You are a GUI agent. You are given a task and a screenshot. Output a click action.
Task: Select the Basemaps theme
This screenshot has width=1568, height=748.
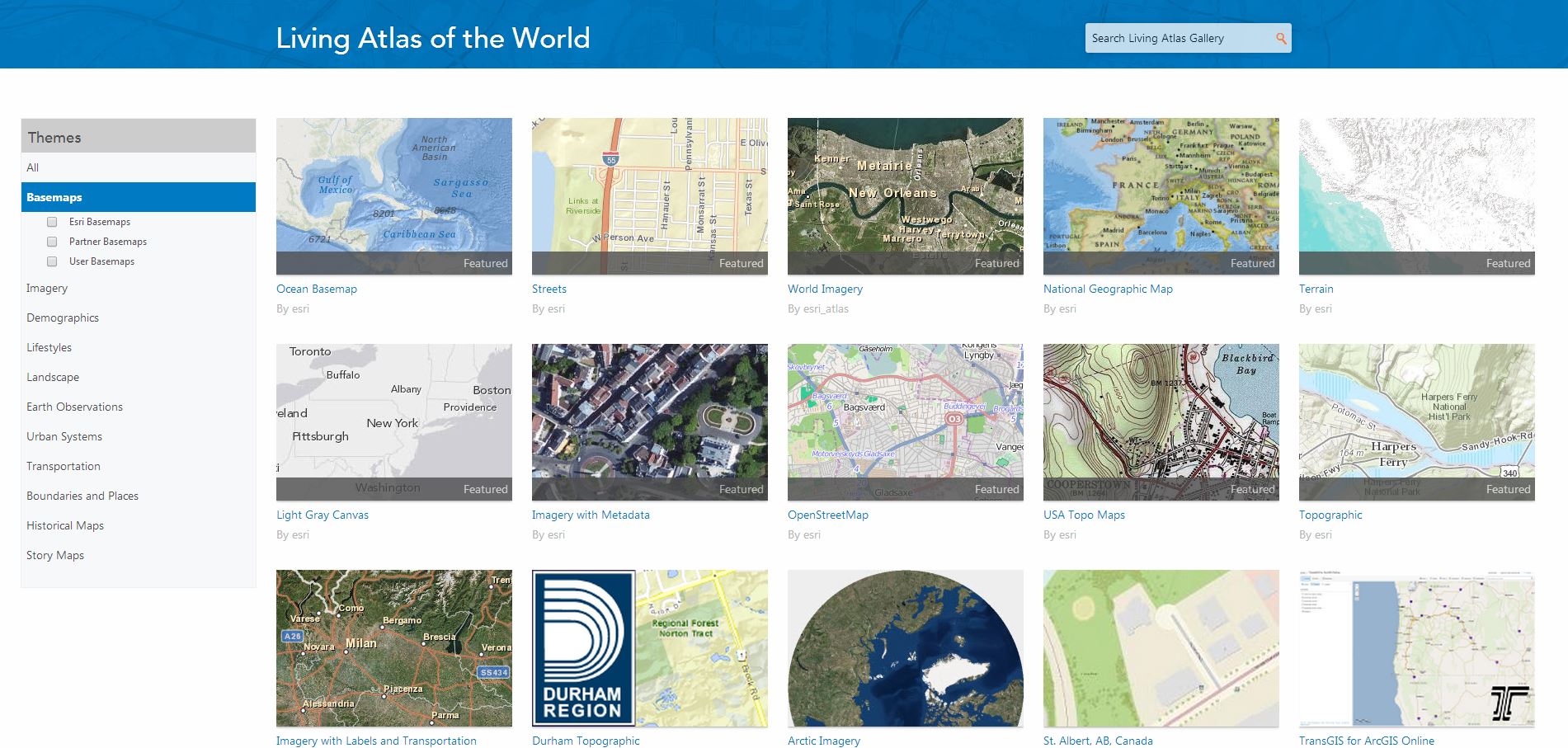tap(139, 197)
